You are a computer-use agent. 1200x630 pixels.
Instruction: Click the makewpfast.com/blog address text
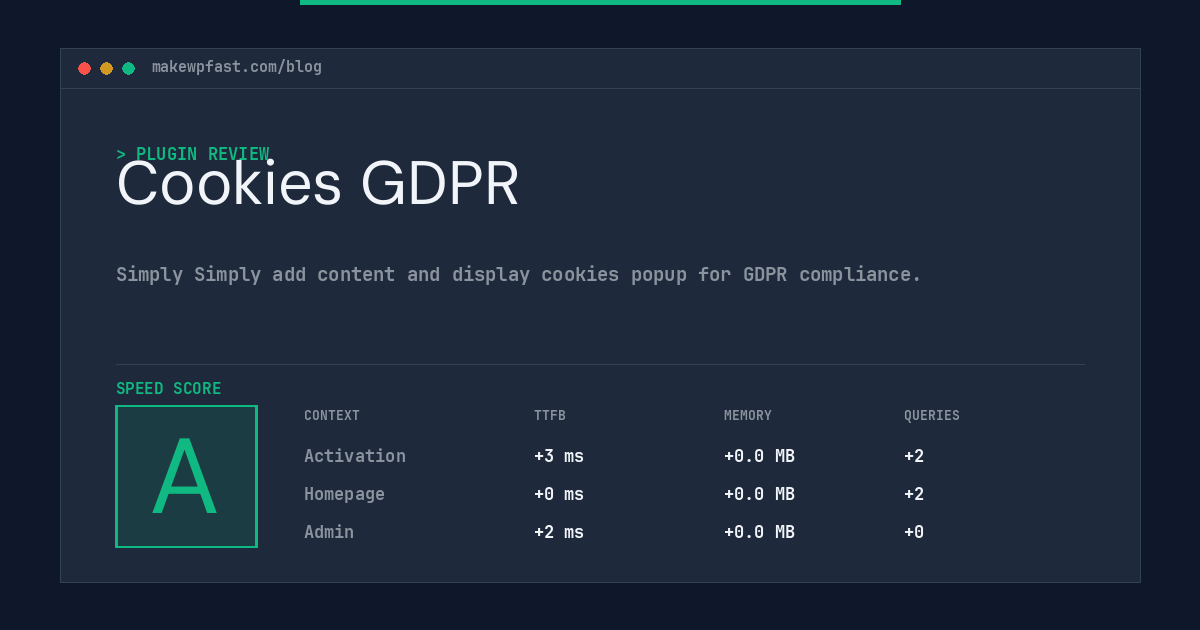coord(237,67)
